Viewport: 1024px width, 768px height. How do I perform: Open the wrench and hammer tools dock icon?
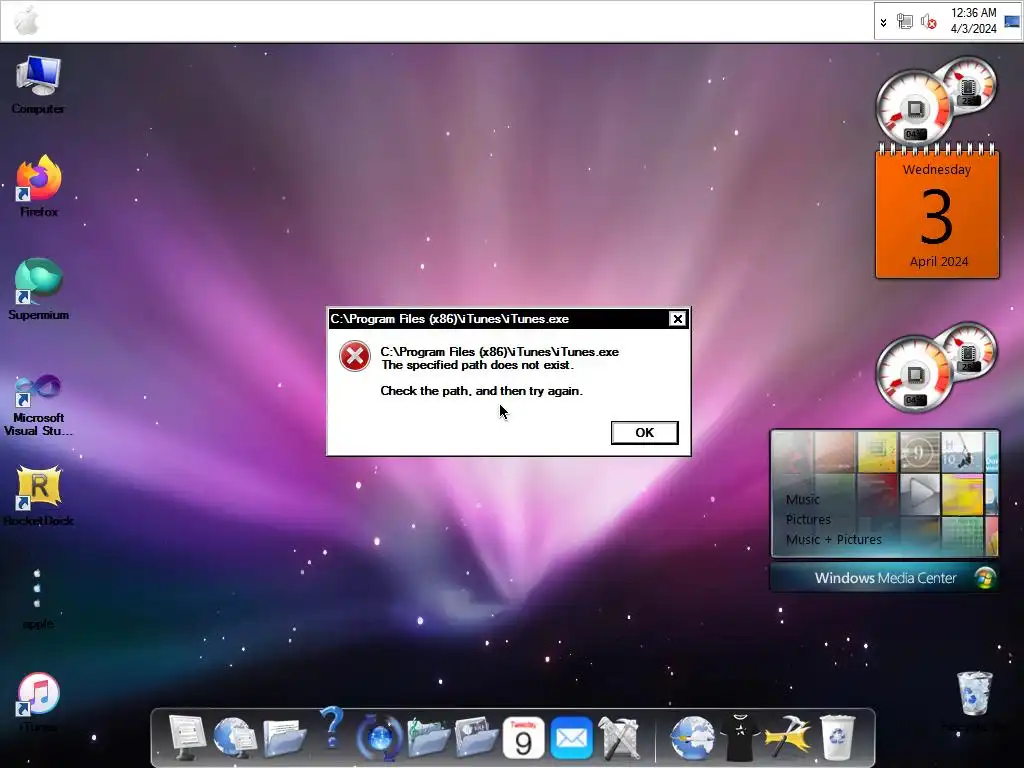point(619,738)
